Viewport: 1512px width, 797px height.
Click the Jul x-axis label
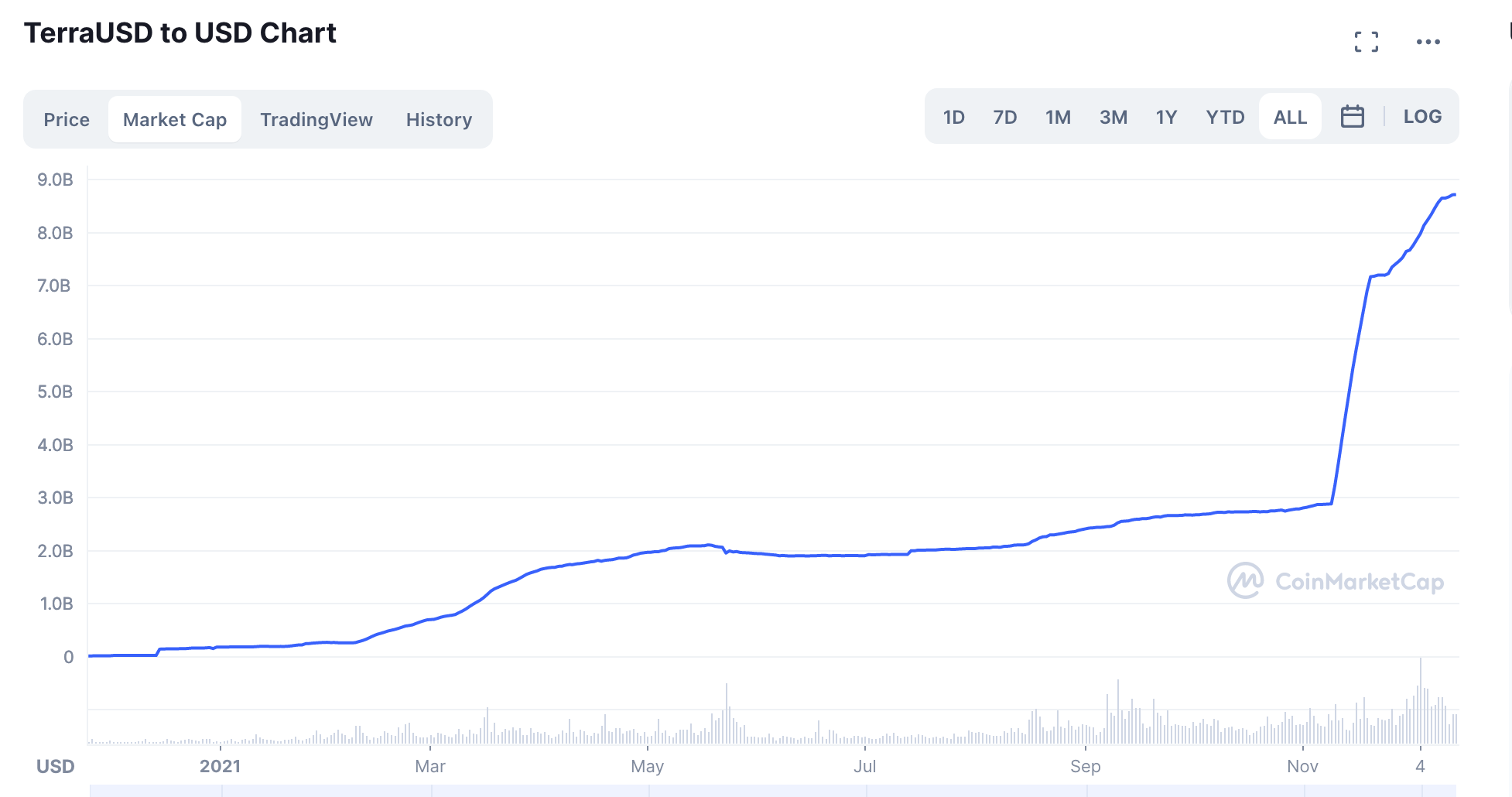pos(865,766)
